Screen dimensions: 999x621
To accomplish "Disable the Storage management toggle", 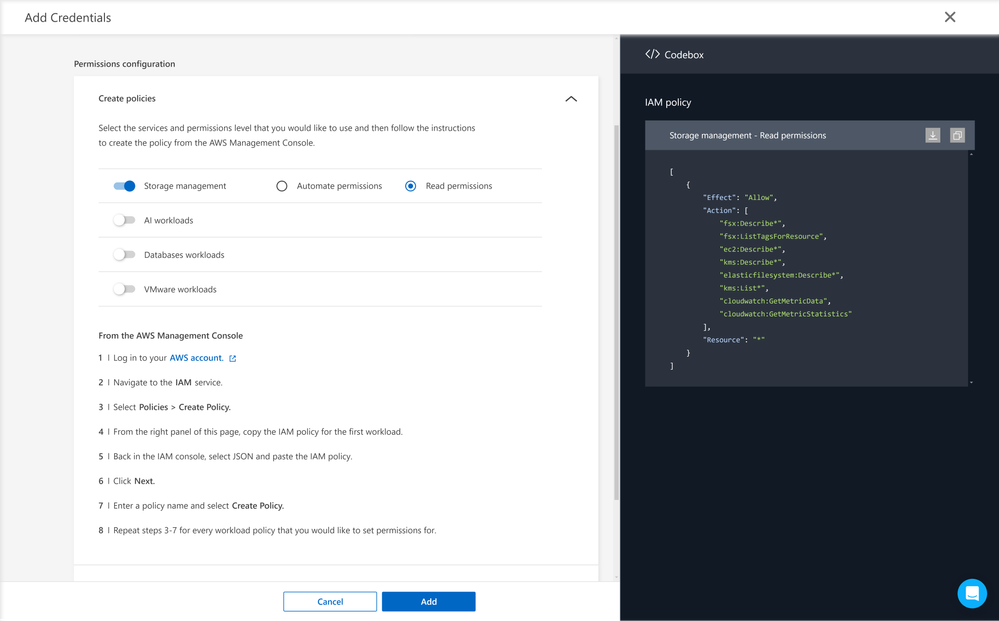I will coord(124,186).
